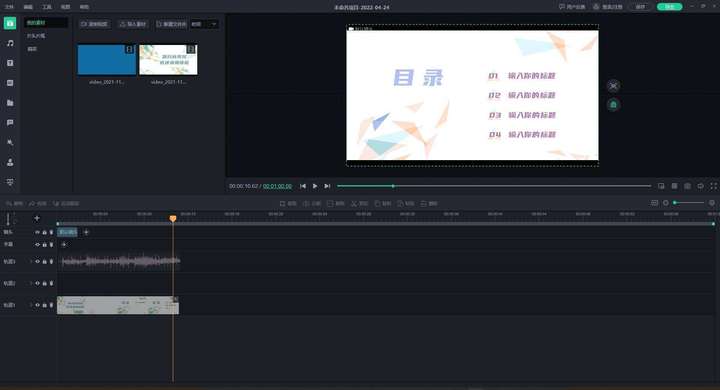
Task: Toggle visibility of the top timeline track
Action: (x=38, y=232)
